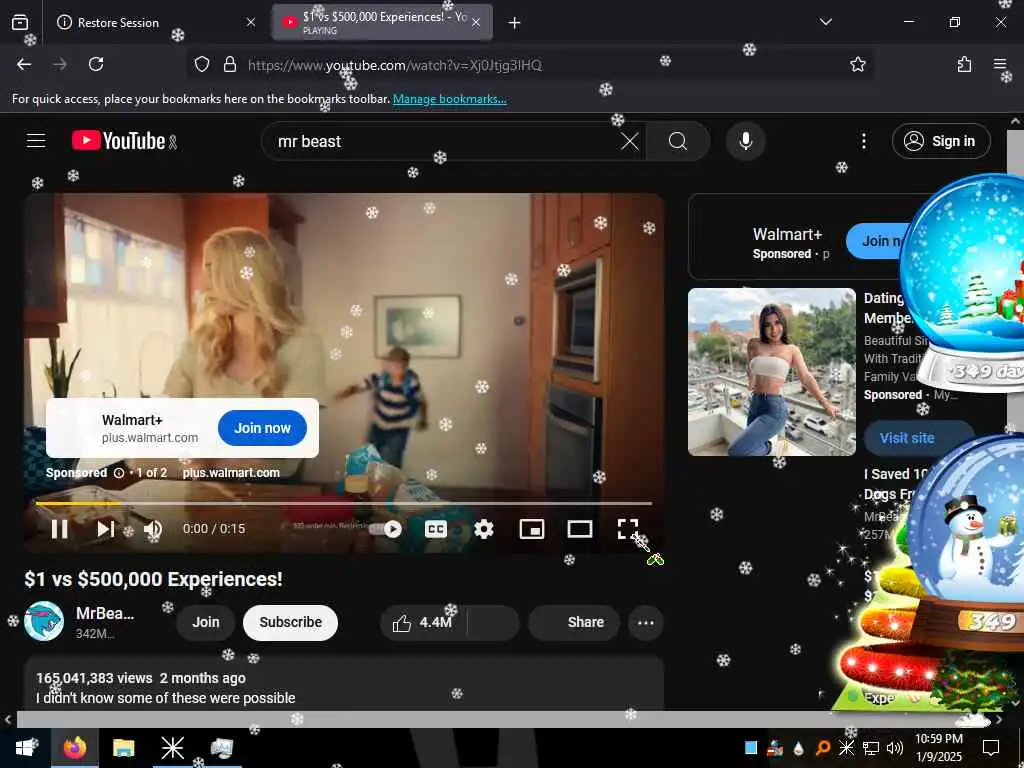
Task: Open notification center icon
Action: 991,748
